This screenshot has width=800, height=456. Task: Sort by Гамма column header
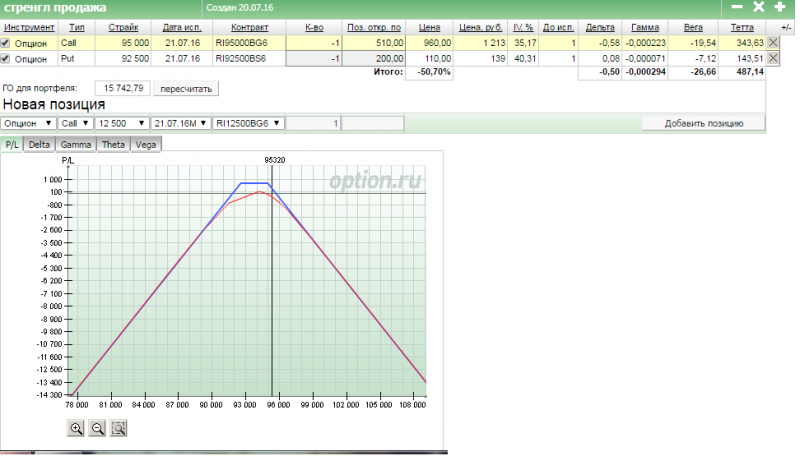tap(645, 28)
